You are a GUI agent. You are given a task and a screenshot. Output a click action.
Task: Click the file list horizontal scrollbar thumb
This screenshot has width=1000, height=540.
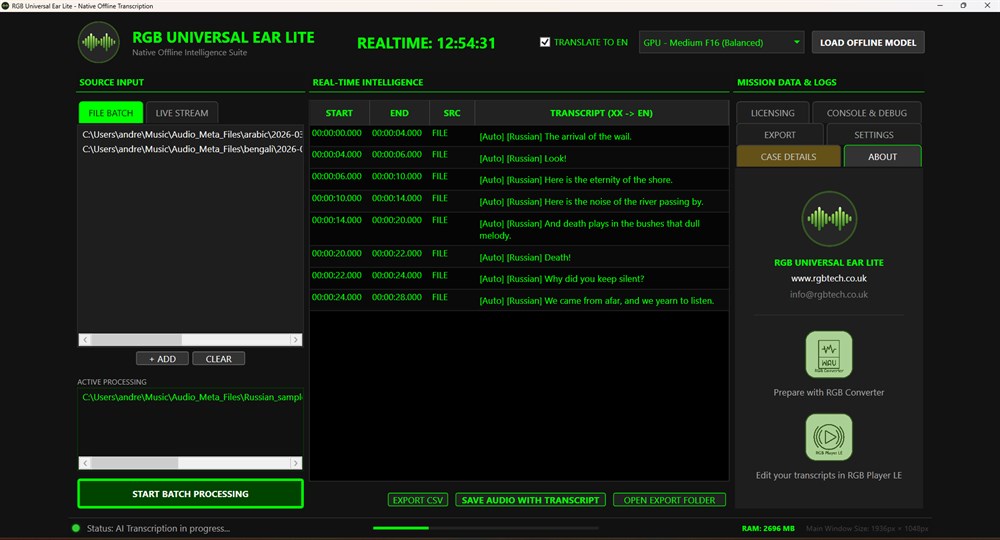136,340
